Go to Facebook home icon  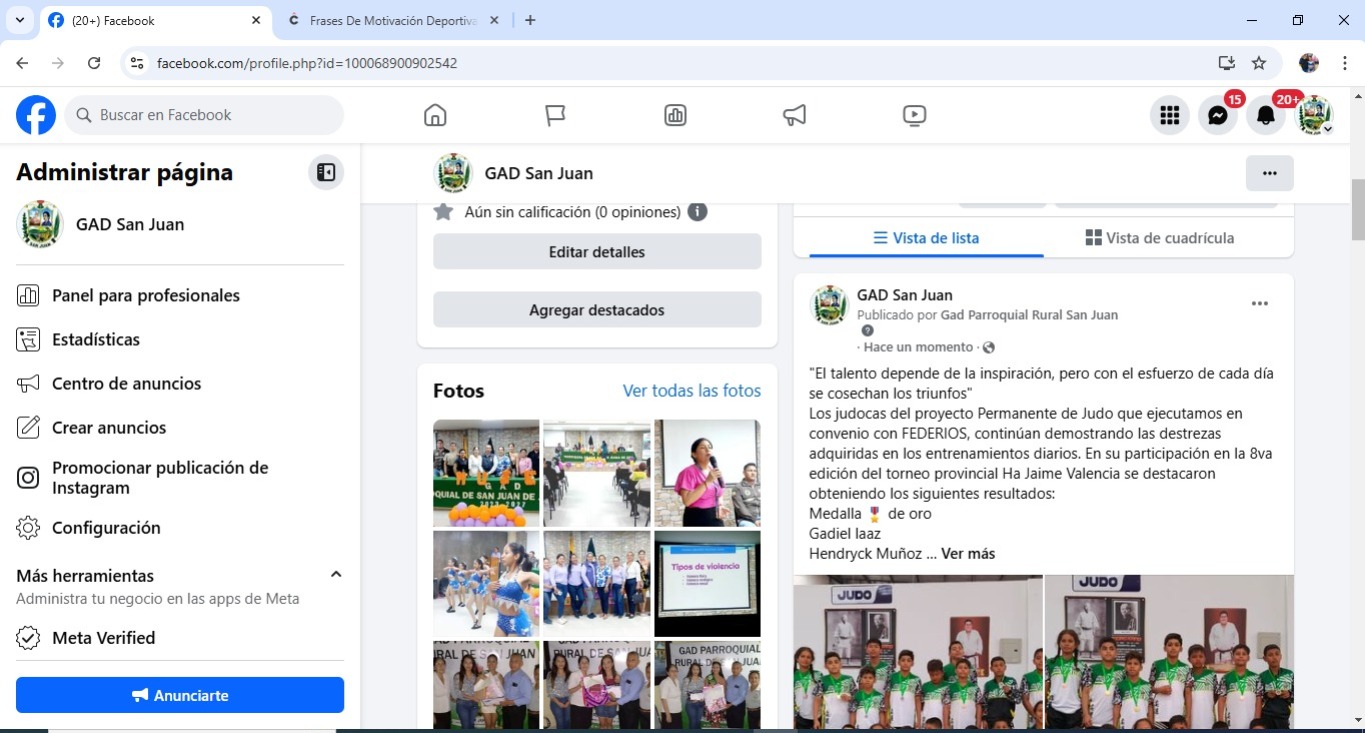(435, 116)
